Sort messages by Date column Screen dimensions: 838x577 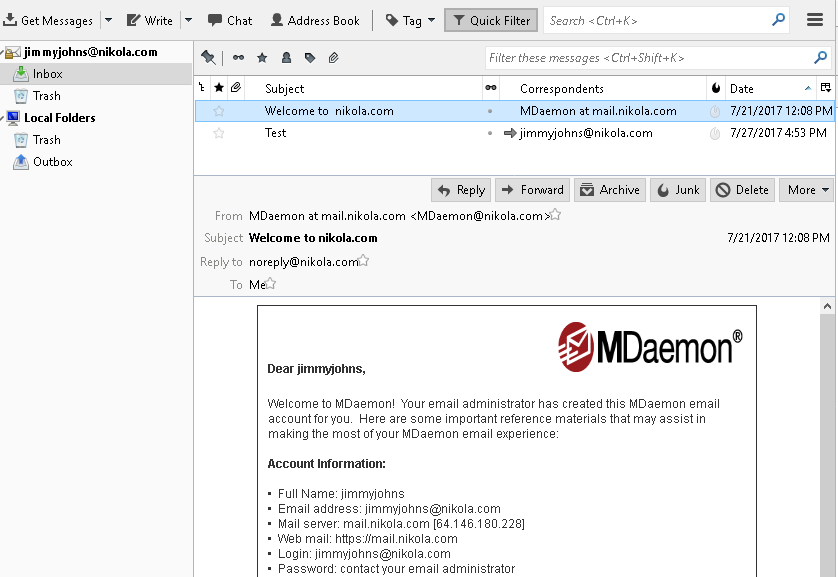[771, 88]
